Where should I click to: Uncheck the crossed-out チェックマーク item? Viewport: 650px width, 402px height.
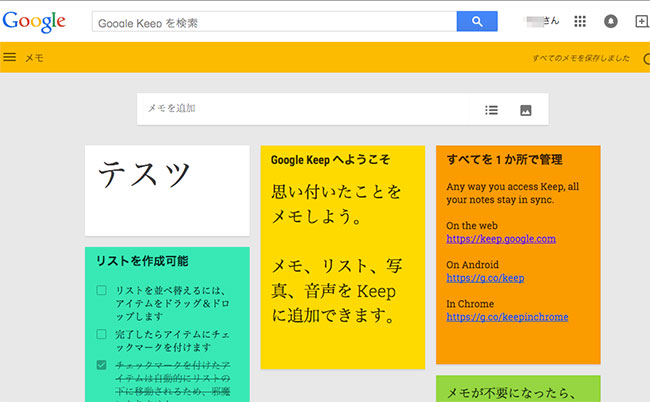tap(102, 365)
